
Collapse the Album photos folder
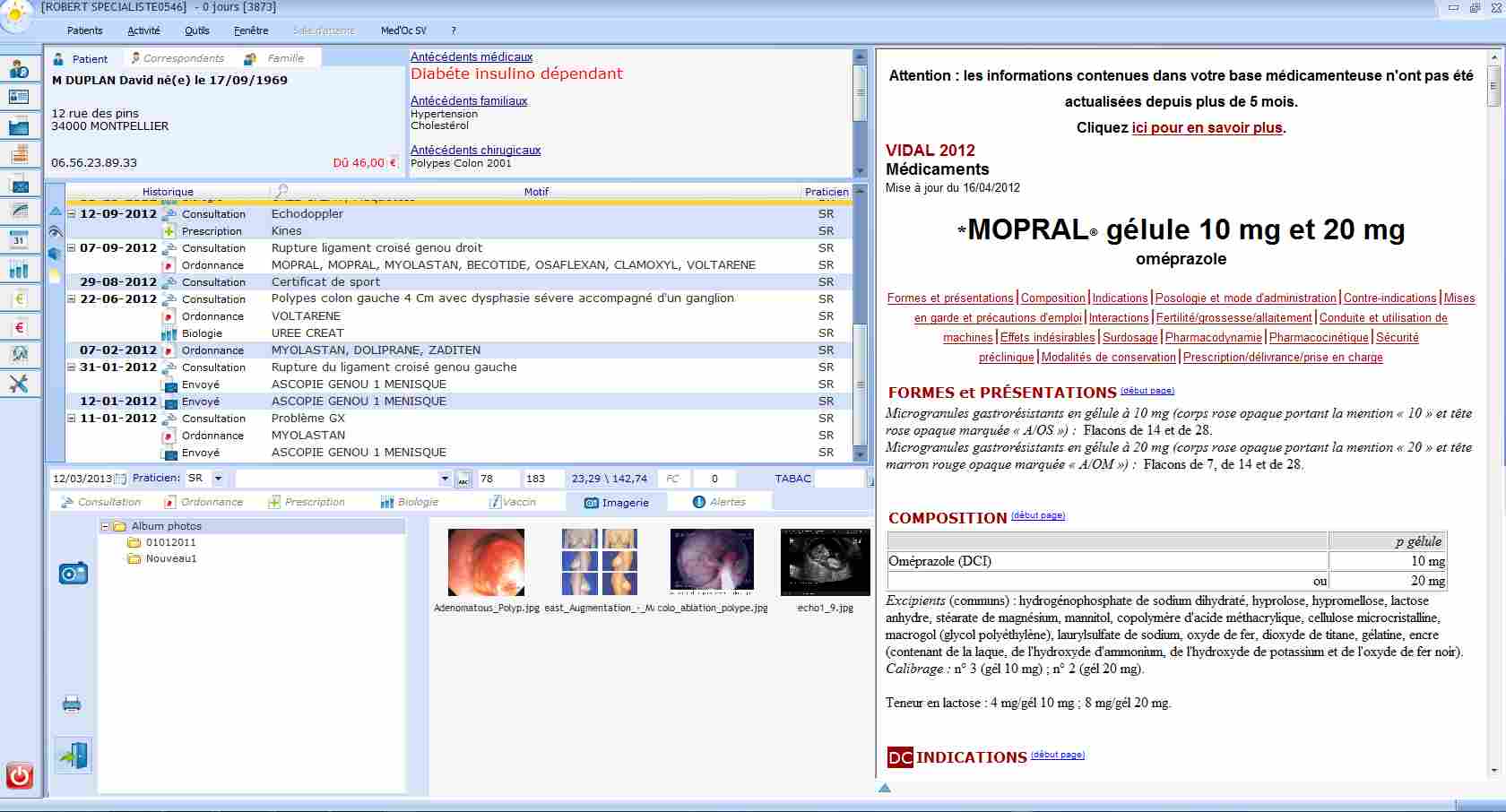[x=105, y=527]
